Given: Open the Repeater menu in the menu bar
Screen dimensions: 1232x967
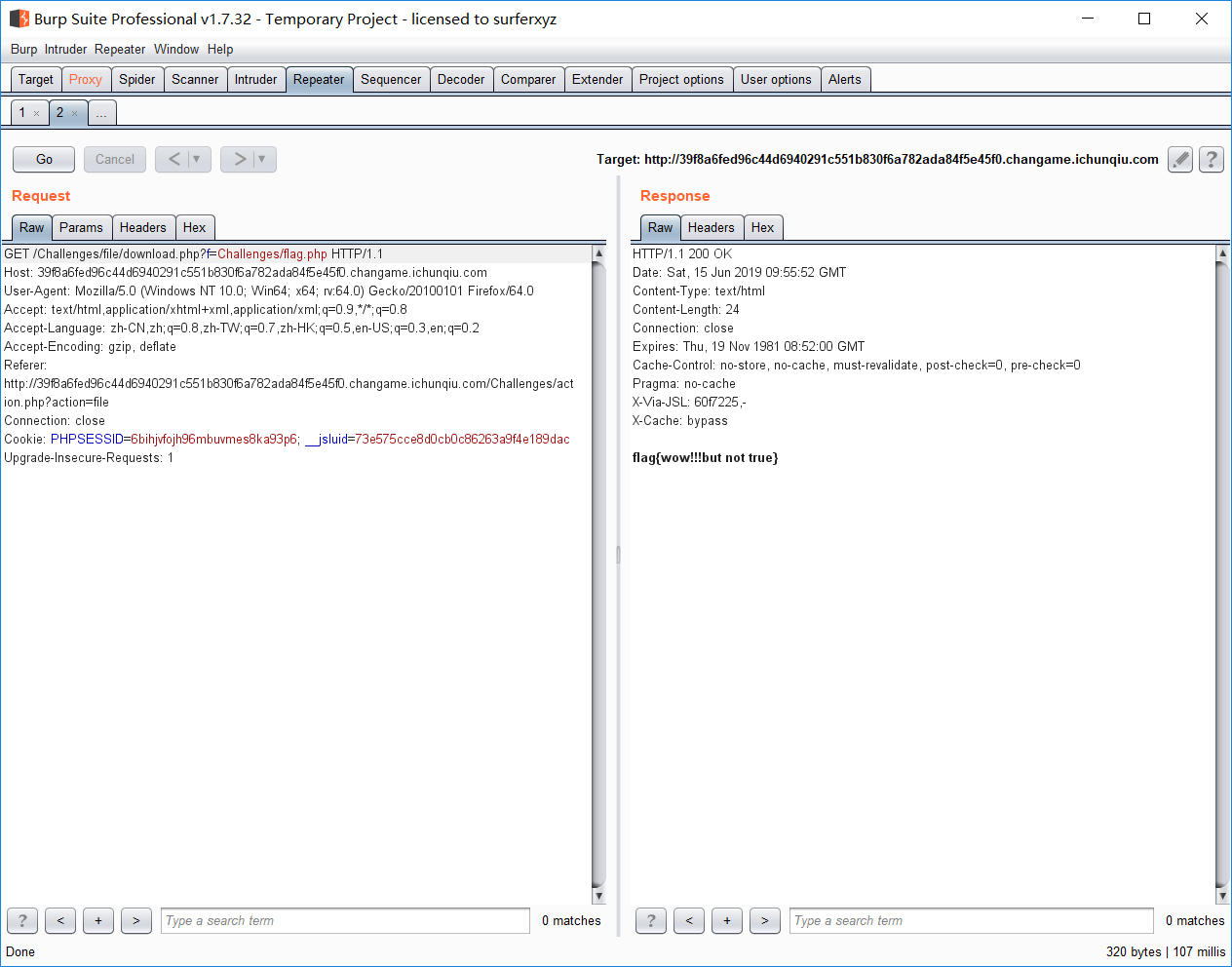Looking at the screenshot, I should pyautogui.click(x=120, y=49).
